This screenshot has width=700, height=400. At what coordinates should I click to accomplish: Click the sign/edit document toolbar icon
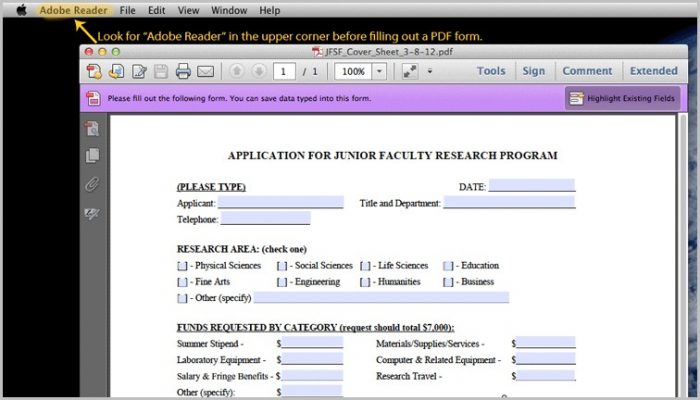click(139, 71)
